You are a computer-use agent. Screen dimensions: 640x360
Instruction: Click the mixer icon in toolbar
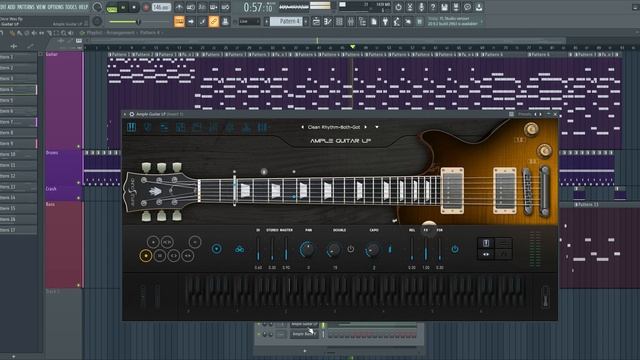(x=351, y=22)
